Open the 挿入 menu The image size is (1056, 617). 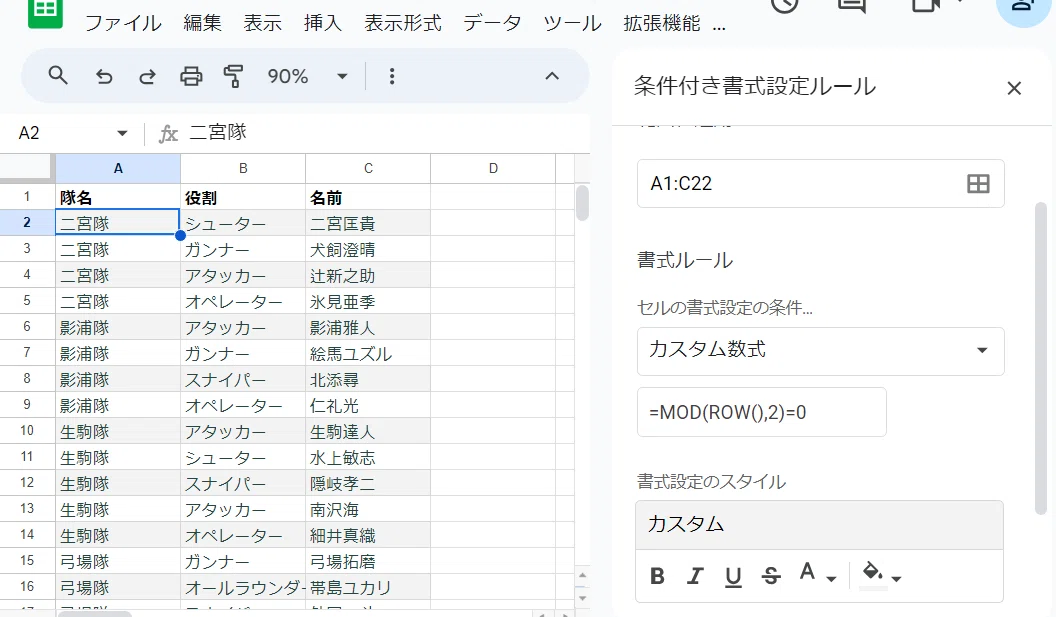323,24
